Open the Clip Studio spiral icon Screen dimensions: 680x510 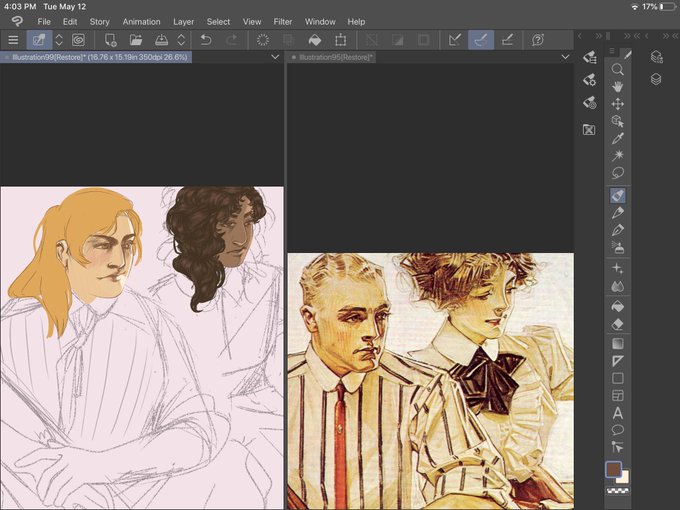pos(78,40)
